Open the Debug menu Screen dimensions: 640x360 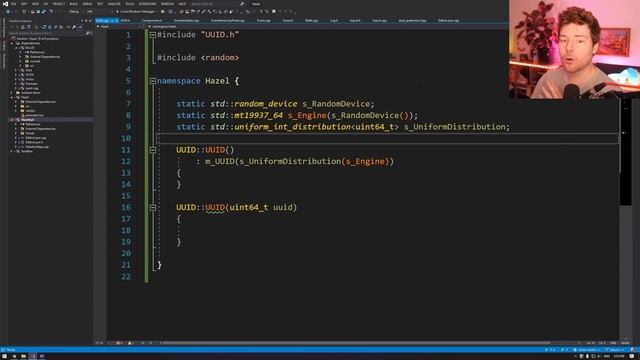(87, 4)
